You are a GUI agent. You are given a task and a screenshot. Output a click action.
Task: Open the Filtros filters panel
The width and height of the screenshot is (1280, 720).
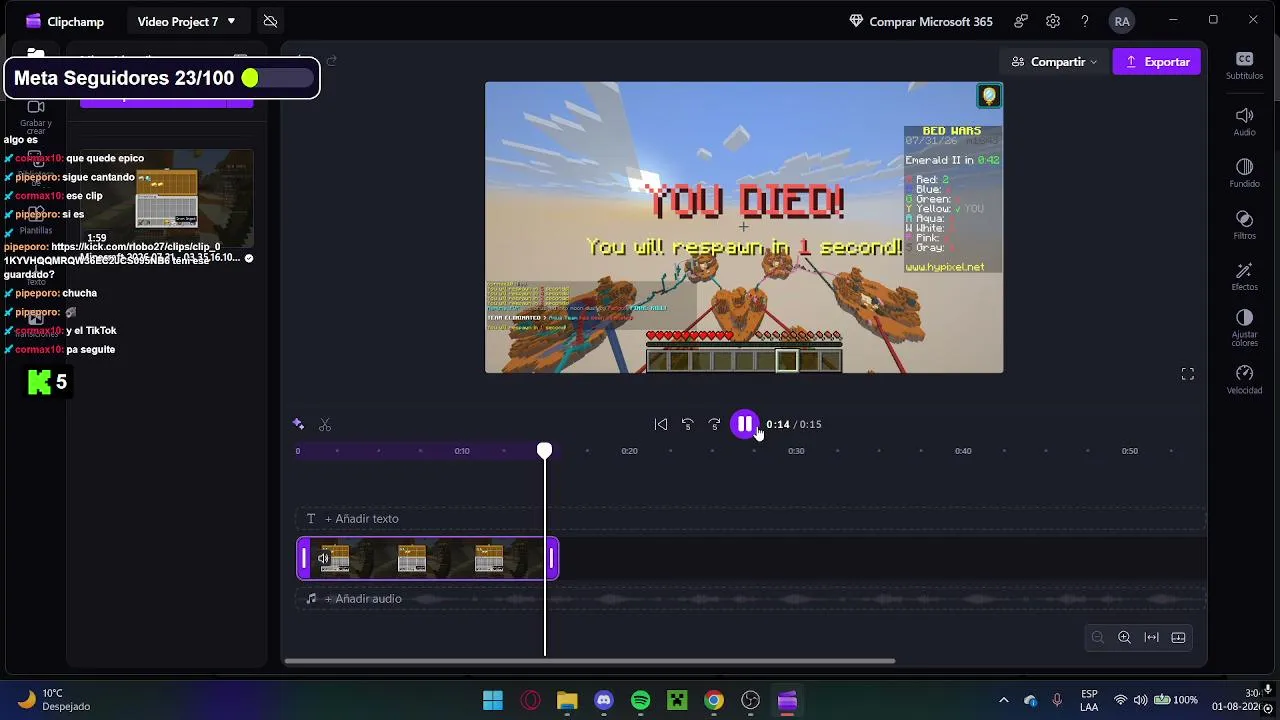pyautogui.click(x=1245, y=225)
